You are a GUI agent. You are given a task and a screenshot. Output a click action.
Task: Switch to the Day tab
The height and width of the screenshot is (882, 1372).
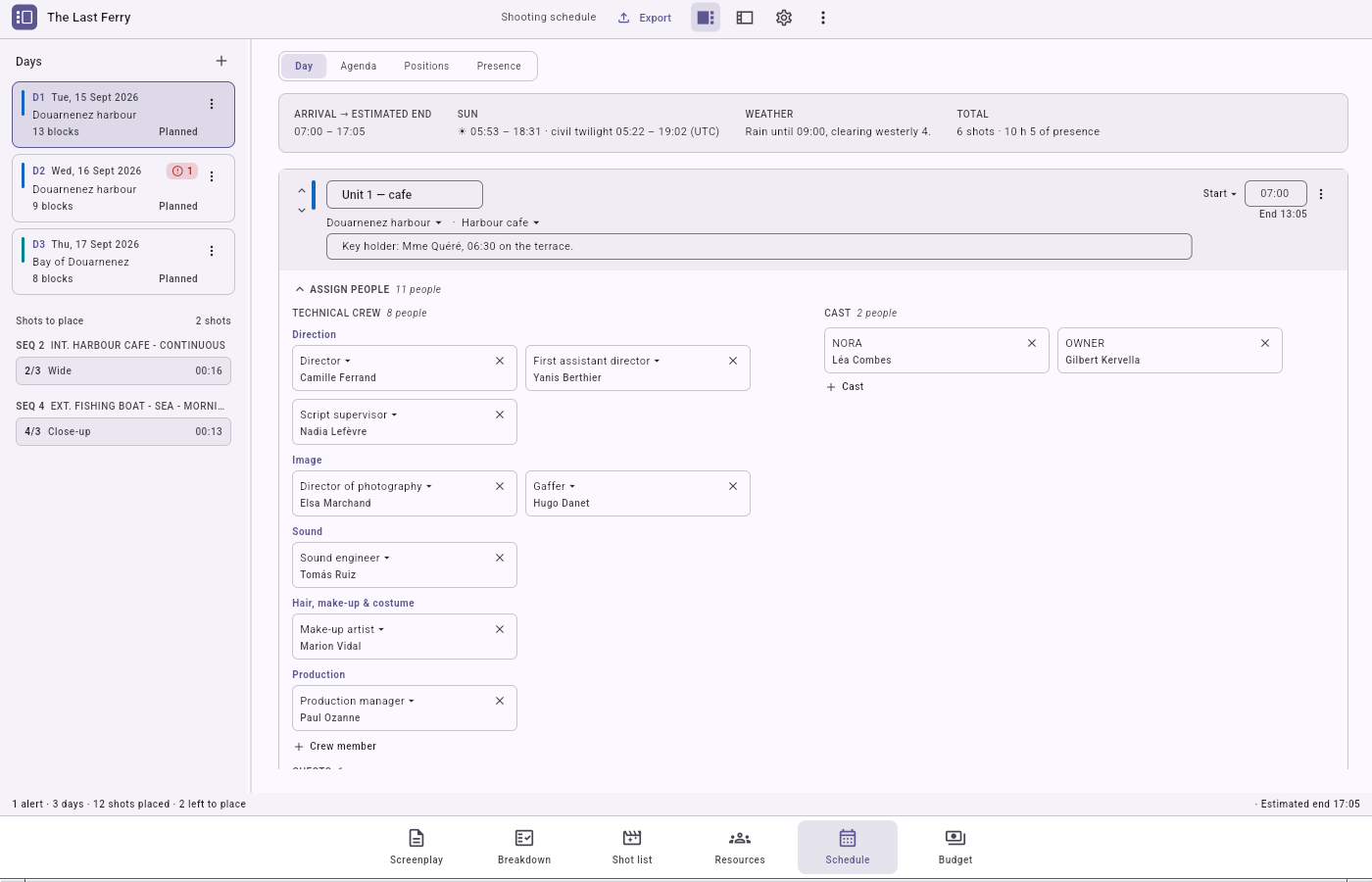pyautogui.click(x=304, y=66)
